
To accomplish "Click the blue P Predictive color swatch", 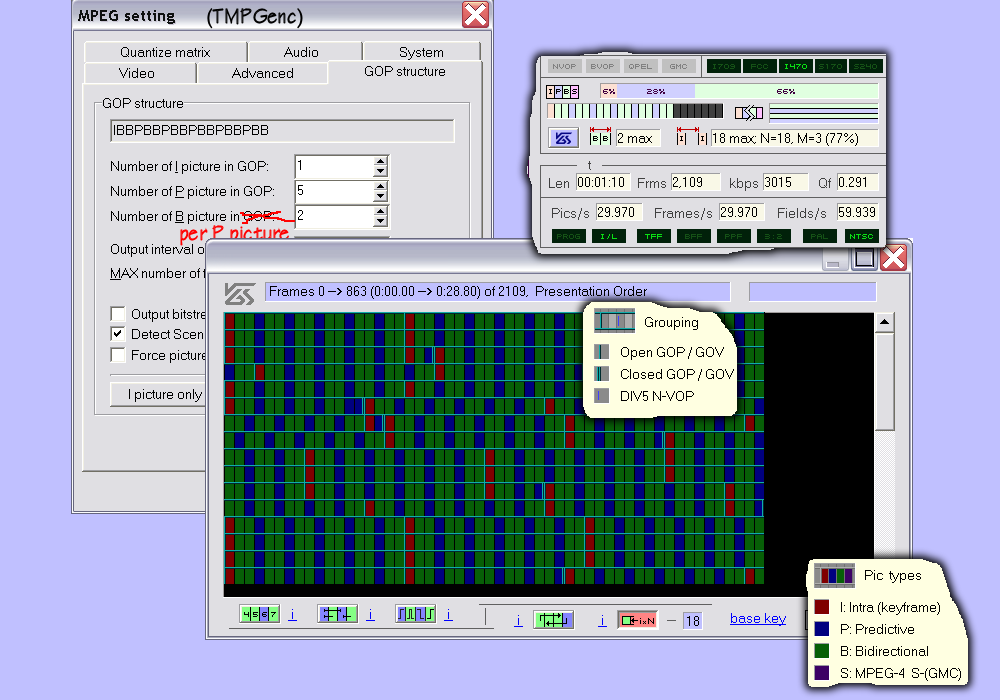I will tap(822, 629).
